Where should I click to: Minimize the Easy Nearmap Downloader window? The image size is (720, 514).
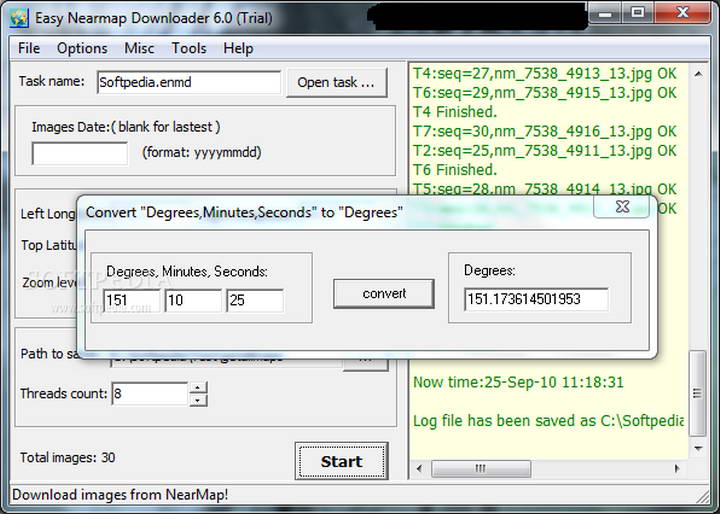click(606, 14)
